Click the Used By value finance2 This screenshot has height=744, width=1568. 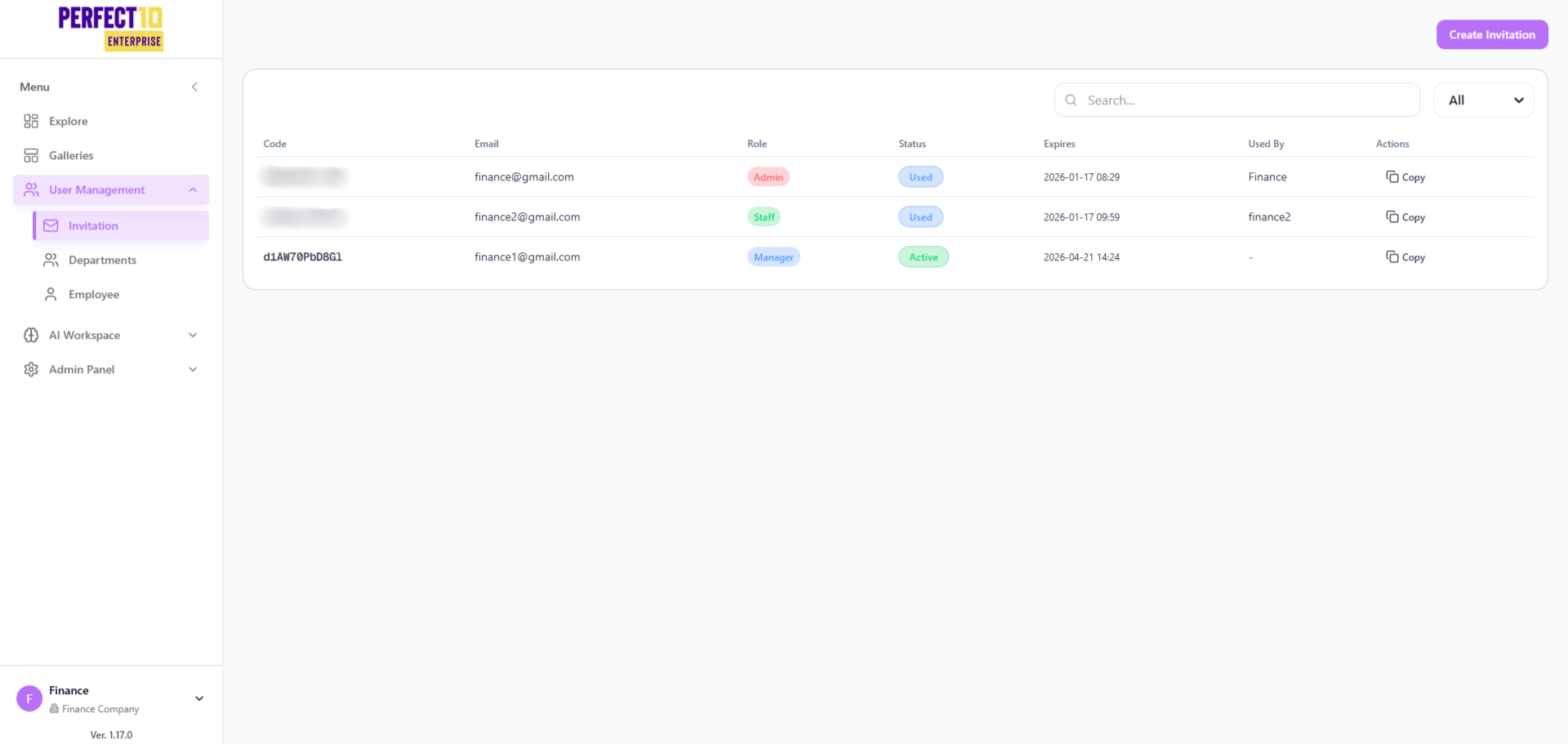[x=1269, y=216]
